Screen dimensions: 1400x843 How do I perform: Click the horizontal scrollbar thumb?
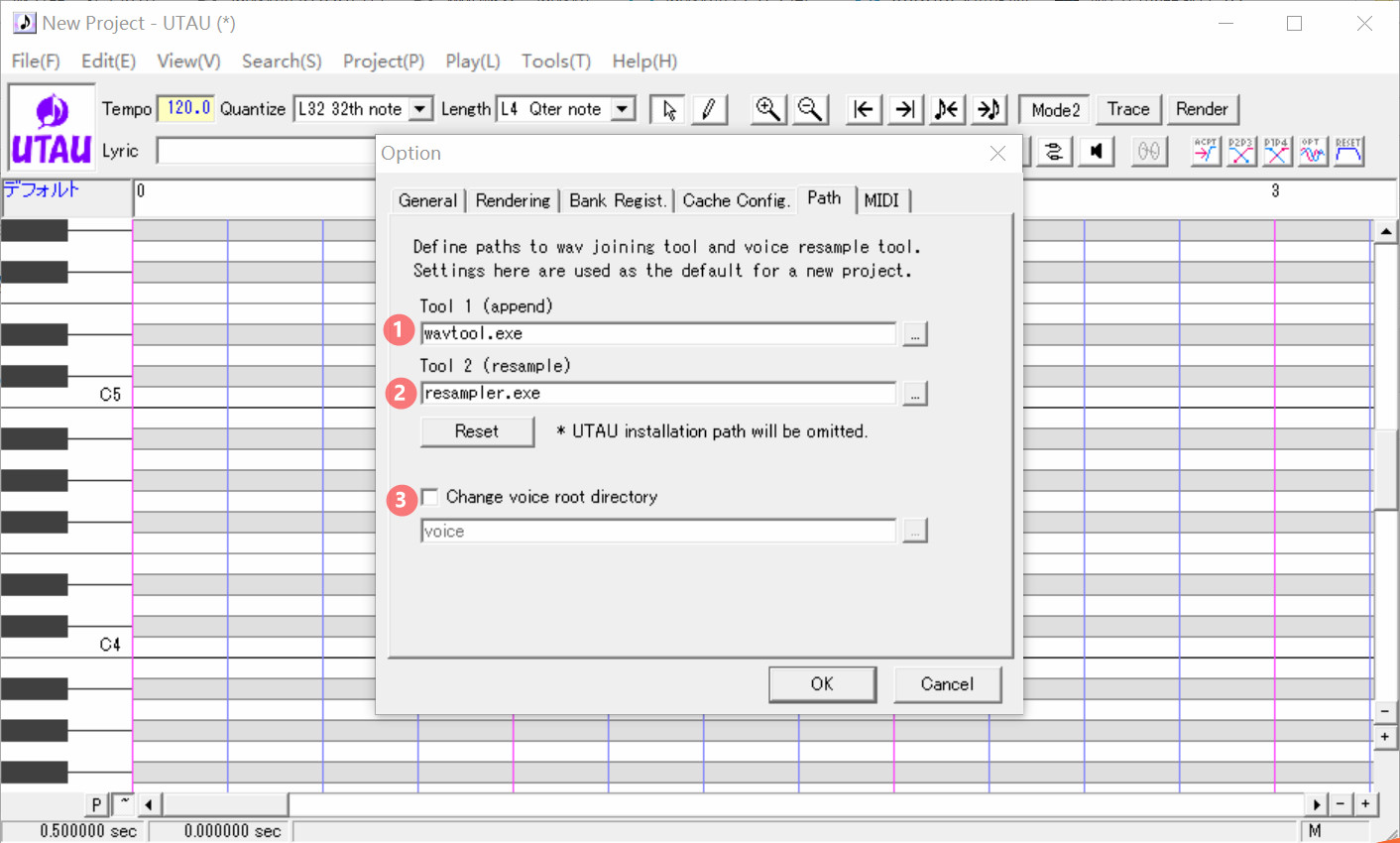225,804
